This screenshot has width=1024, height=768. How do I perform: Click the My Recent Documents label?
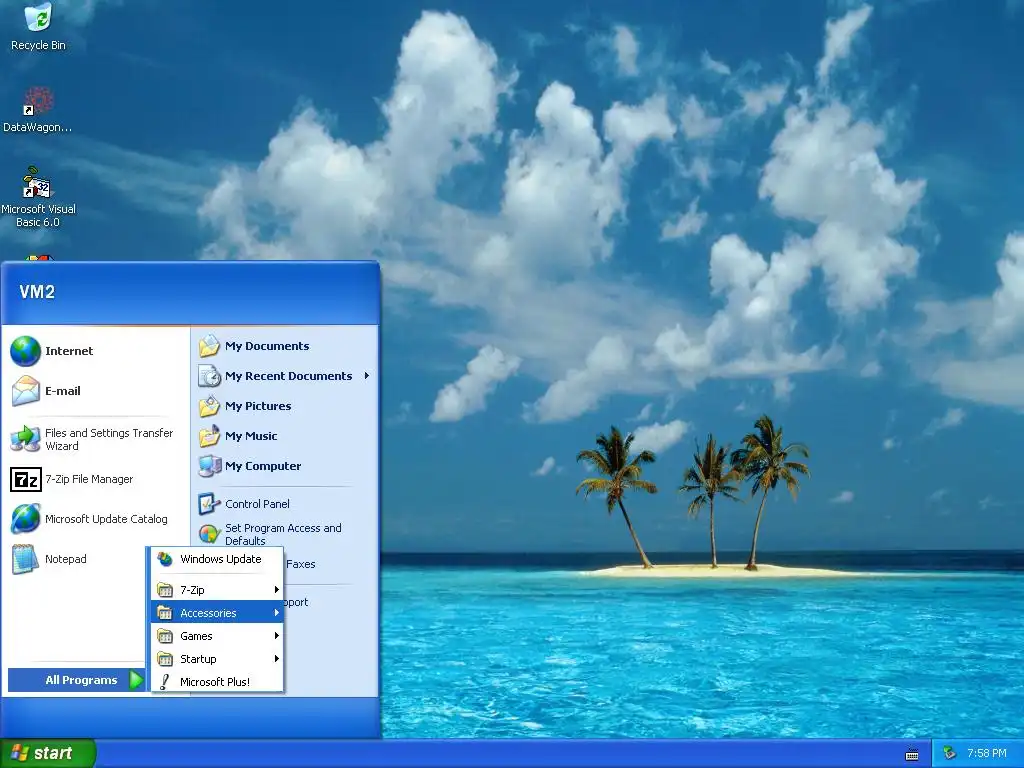point(289,376)
